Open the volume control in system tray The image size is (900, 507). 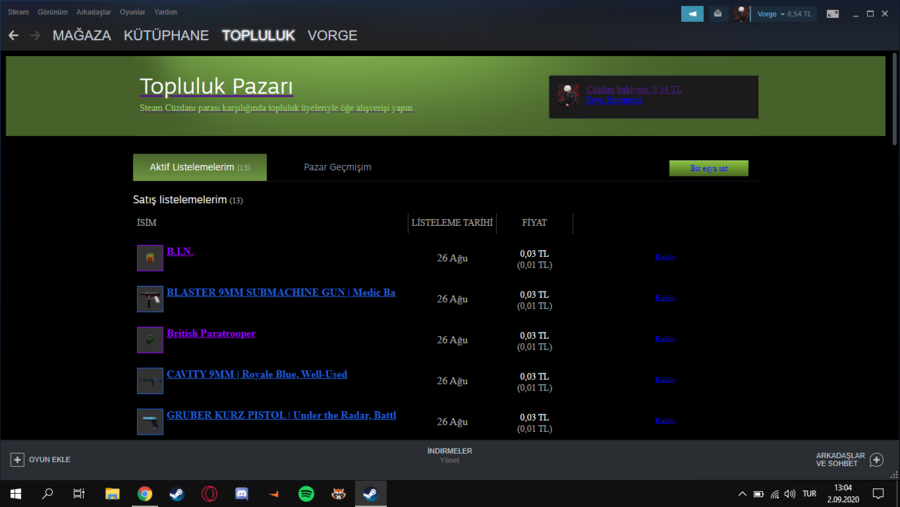[x=790, y=494]
